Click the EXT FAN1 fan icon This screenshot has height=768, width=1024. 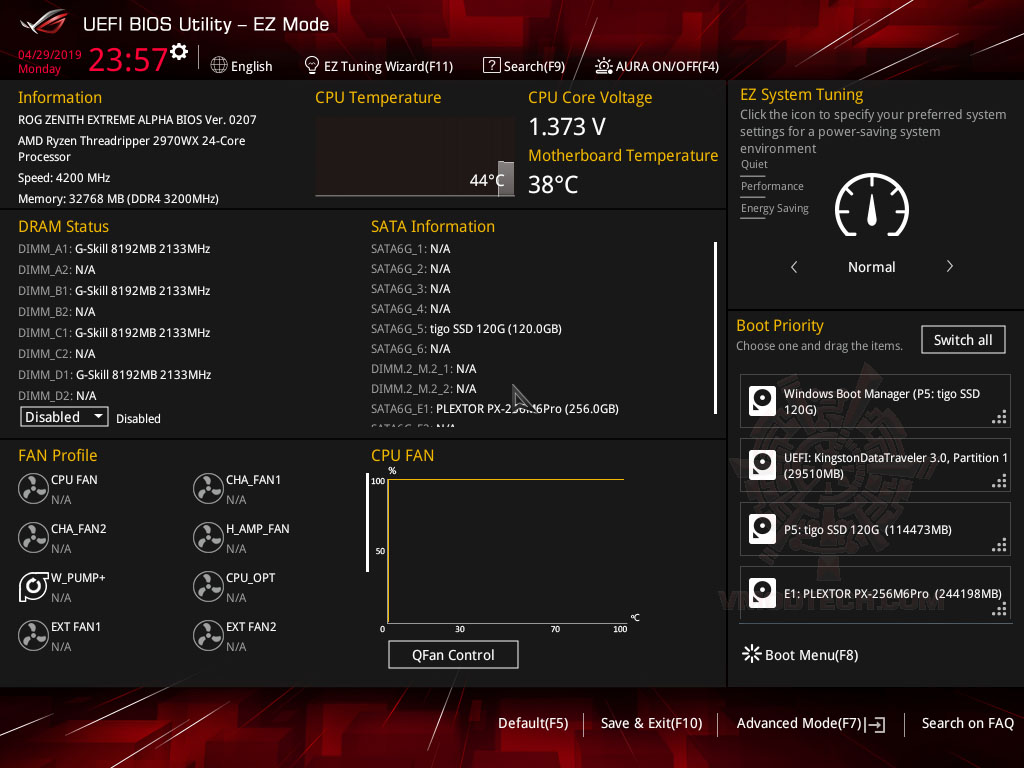[33, 635]
